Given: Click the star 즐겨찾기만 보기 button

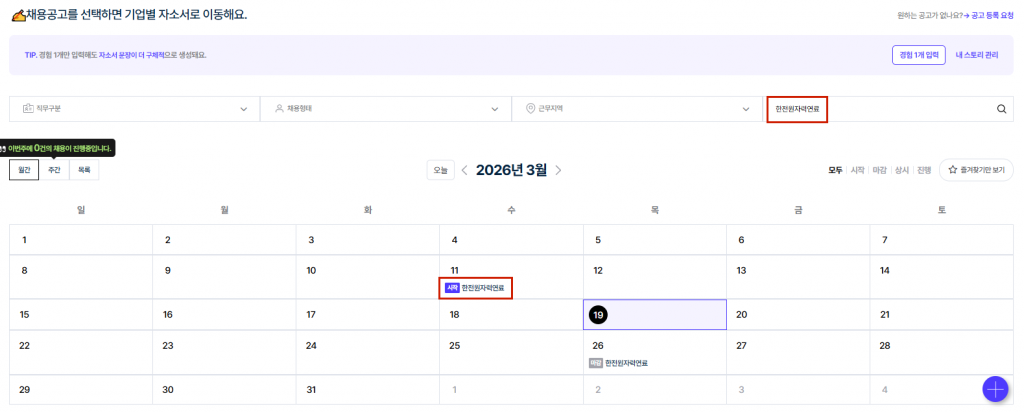Looking at the screenshot, I should coord(975,170).
